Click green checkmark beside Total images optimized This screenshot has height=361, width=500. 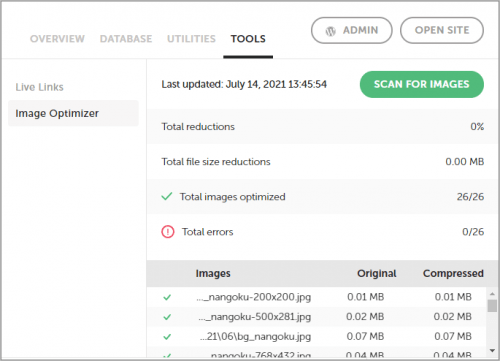(x=167, y=196)
